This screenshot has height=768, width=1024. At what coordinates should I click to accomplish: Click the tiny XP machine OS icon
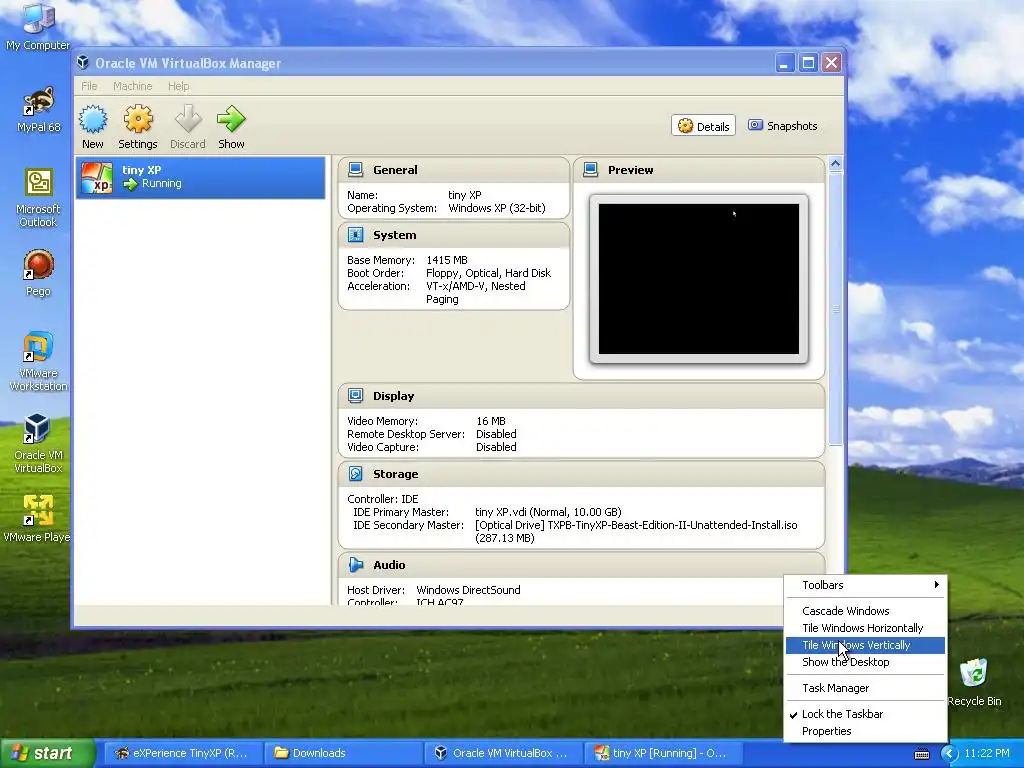97,177
